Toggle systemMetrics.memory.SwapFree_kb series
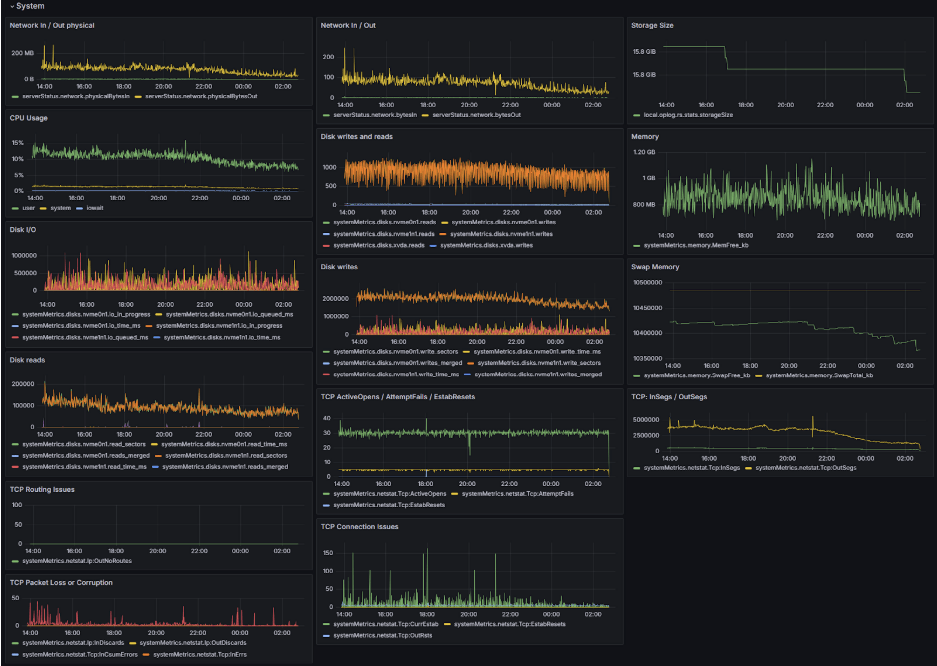 point(700,377)
